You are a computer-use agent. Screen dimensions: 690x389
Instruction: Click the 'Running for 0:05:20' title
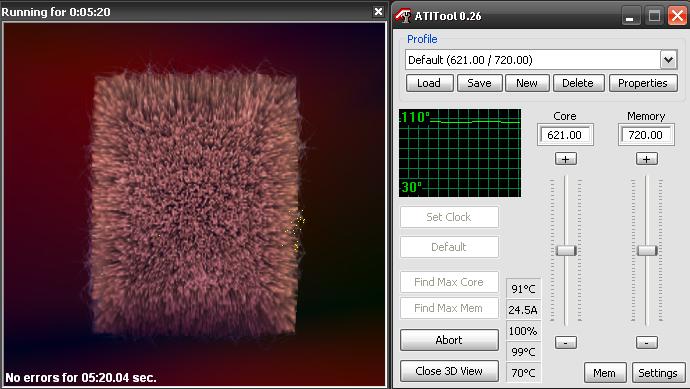[56, 12]
